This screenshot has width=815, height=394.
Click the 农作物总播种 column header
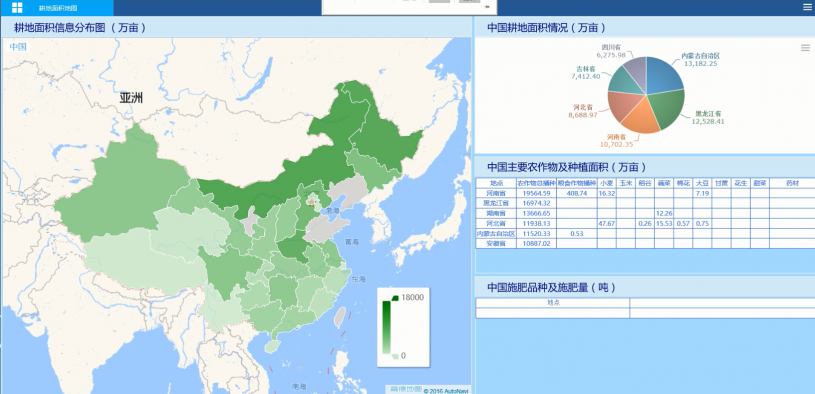(536, 183)
